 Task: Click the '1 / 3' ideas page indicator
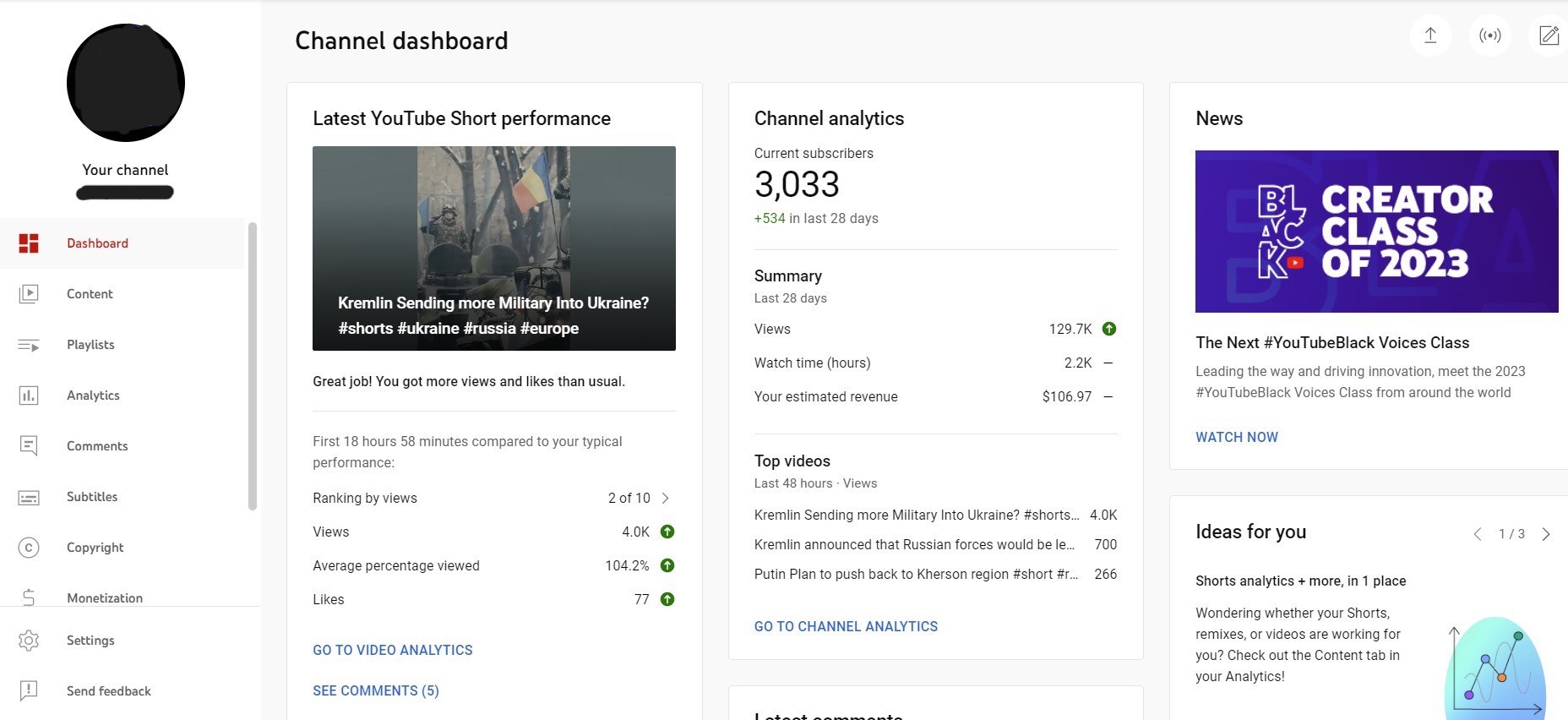(1511, 534)
